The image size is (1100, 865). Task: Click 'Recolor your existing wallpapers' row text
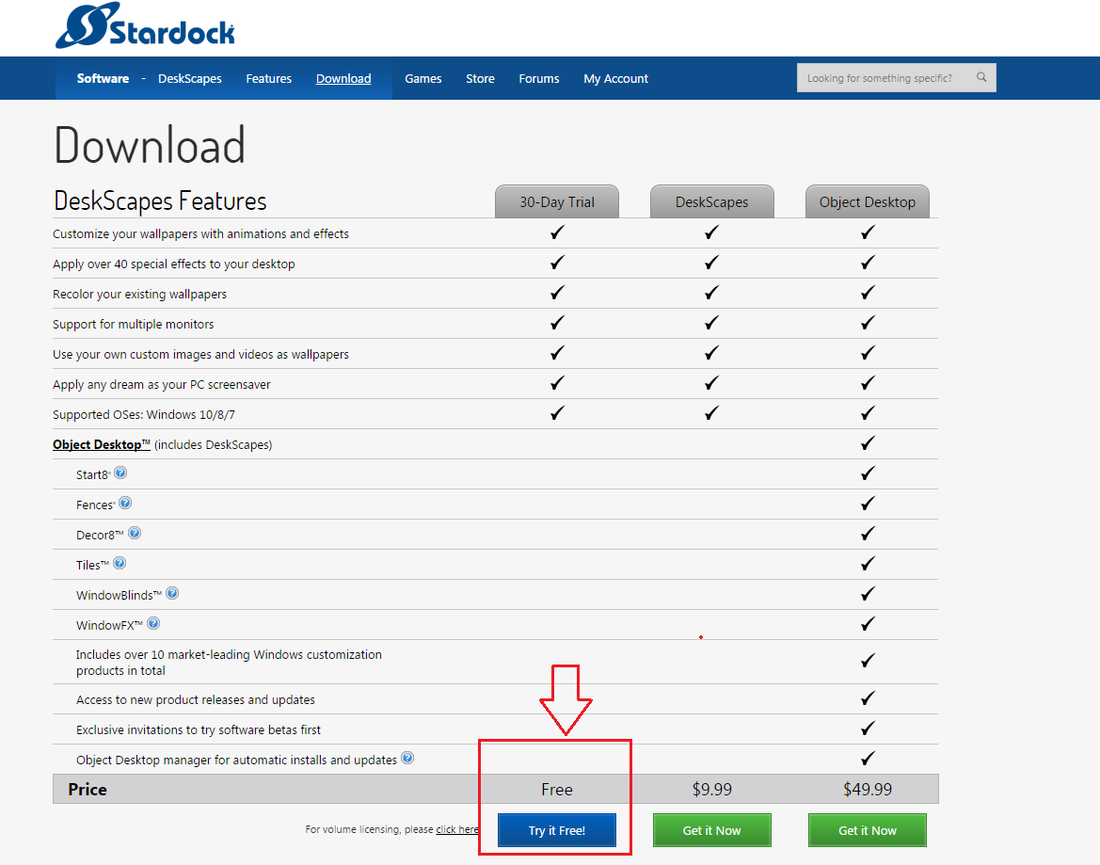tap(140, 294)
